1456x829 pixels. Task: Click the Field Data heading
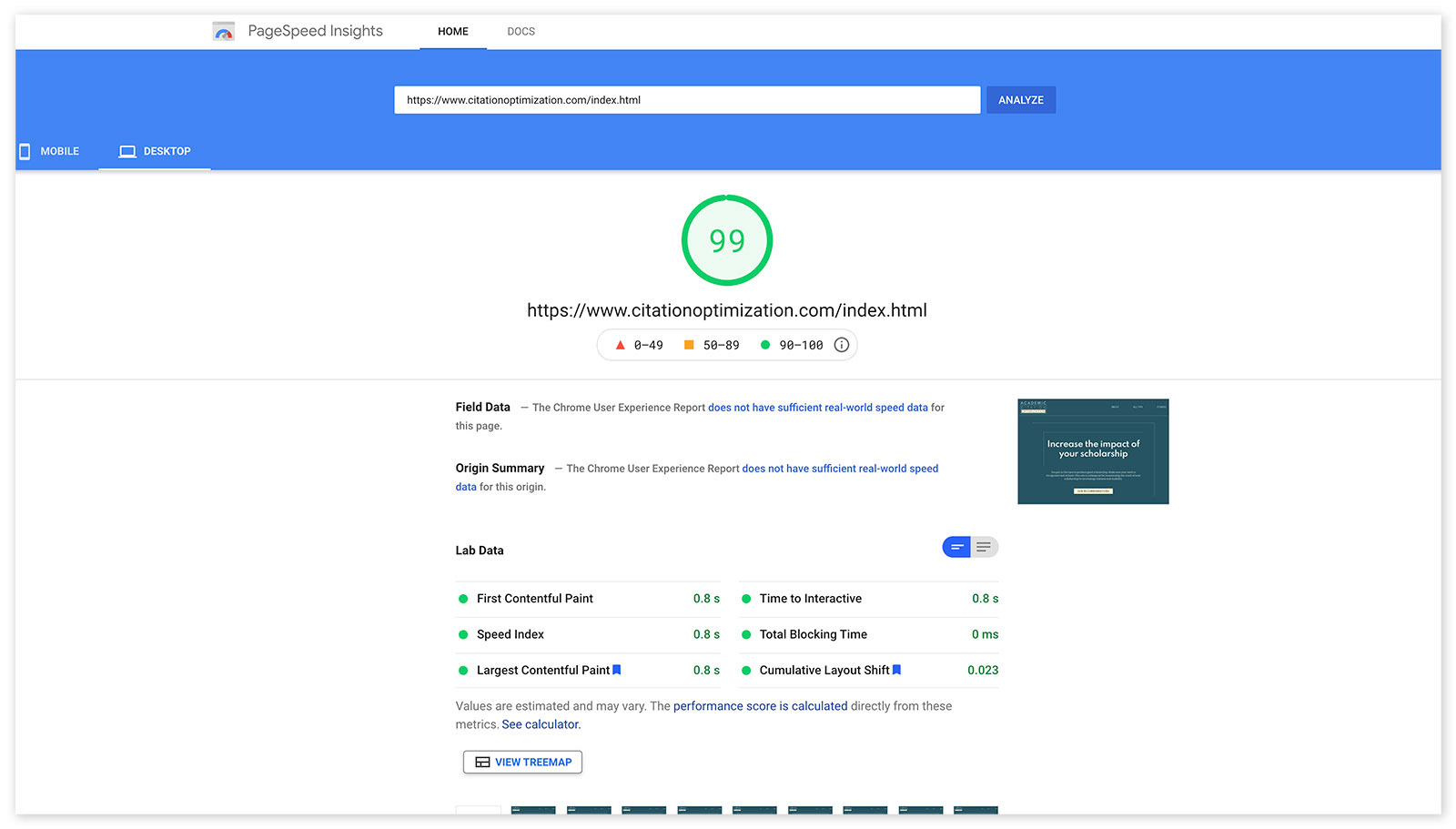(483, 407)
